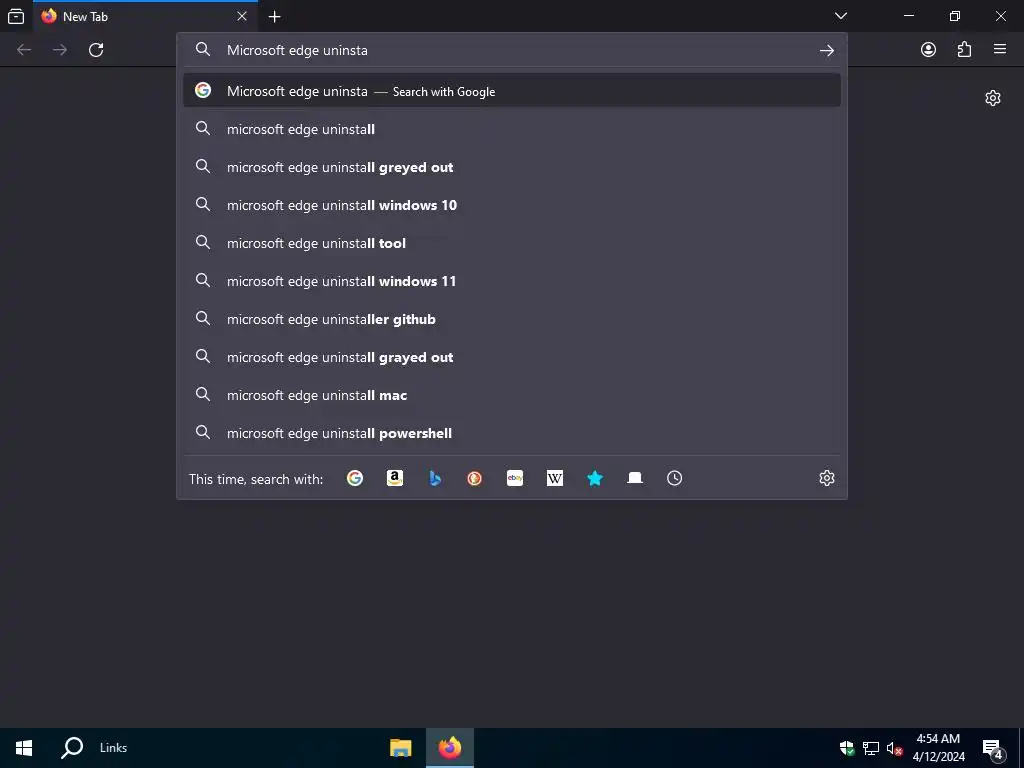Personalize New Tab via page gear icon
Viewport: 1024px width, 768px height.
[x=993, y=98]
